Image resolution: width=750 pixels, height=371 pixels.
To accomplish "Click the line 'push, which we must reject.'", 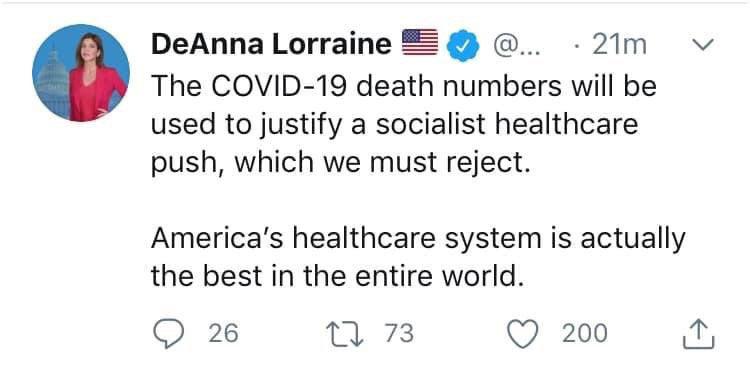I will pos(341,164).
